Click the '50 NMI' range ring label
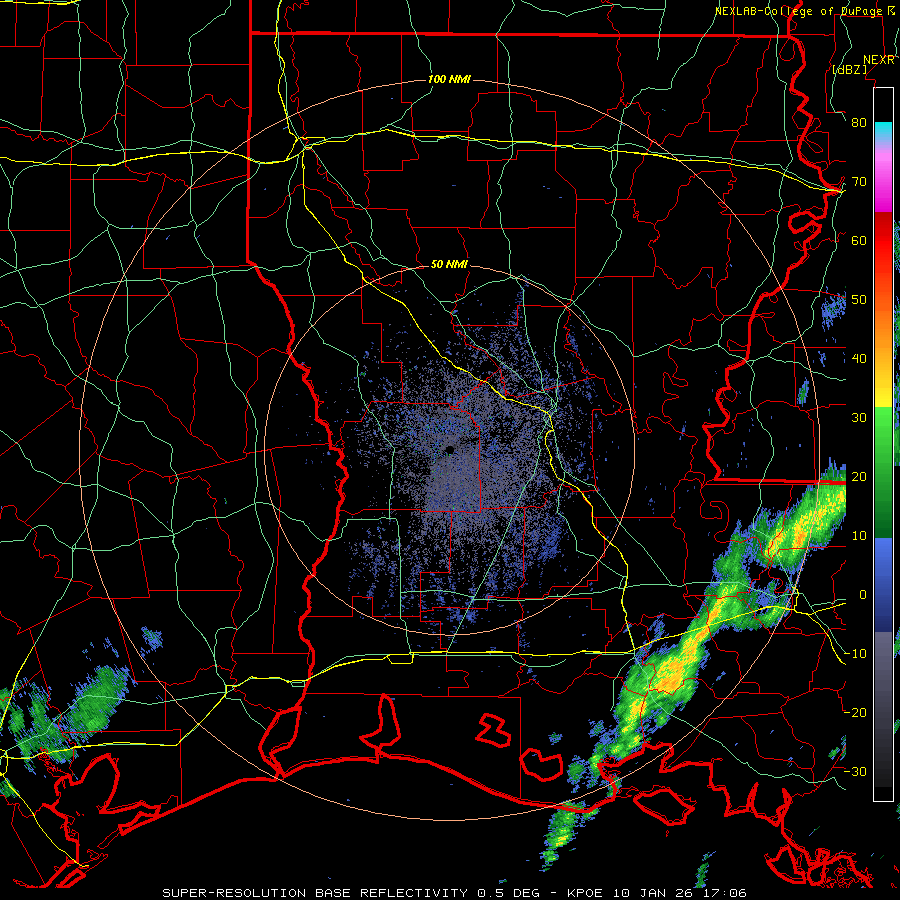Image resolution: width=900 pixels, height=900 pixels. (449, 265)
